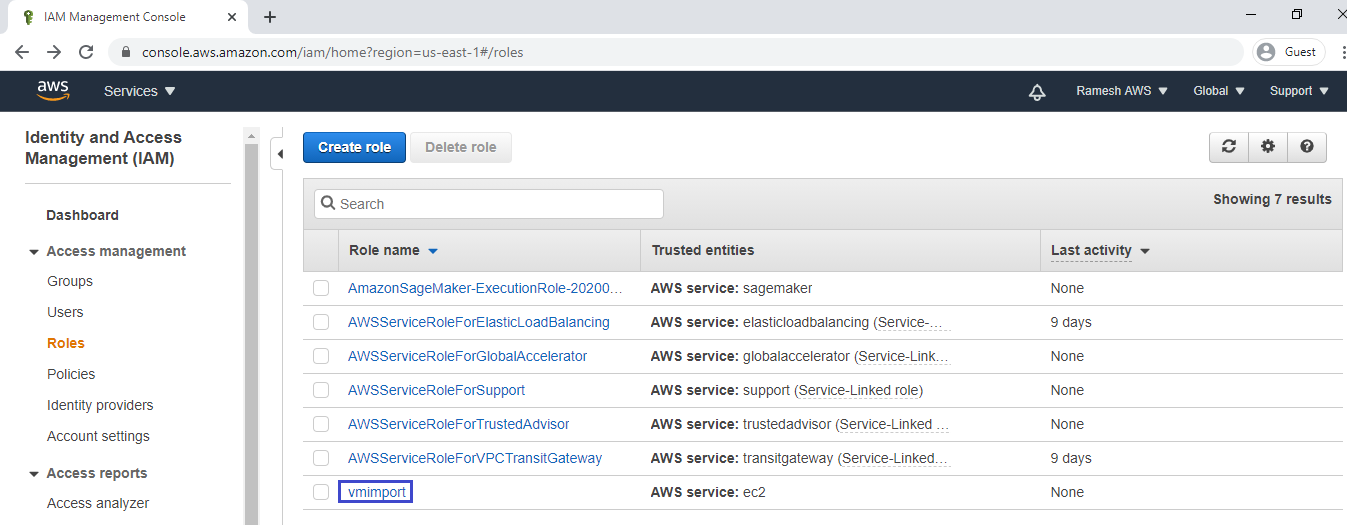
Task: Check the AWSServiceRoleForSupport row checkbox
Action: [x=321, y=390]
